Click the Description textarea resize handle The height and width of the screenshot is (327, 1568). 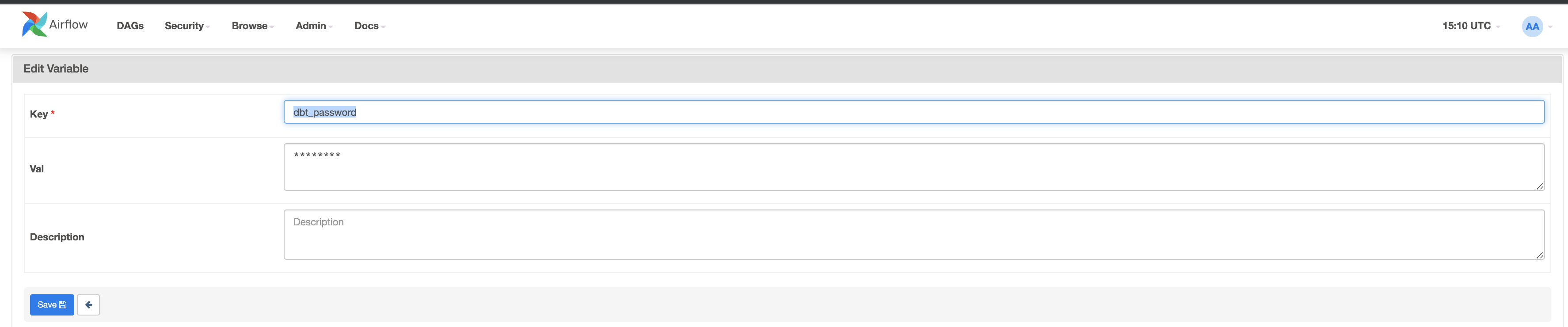point(1539,255)
